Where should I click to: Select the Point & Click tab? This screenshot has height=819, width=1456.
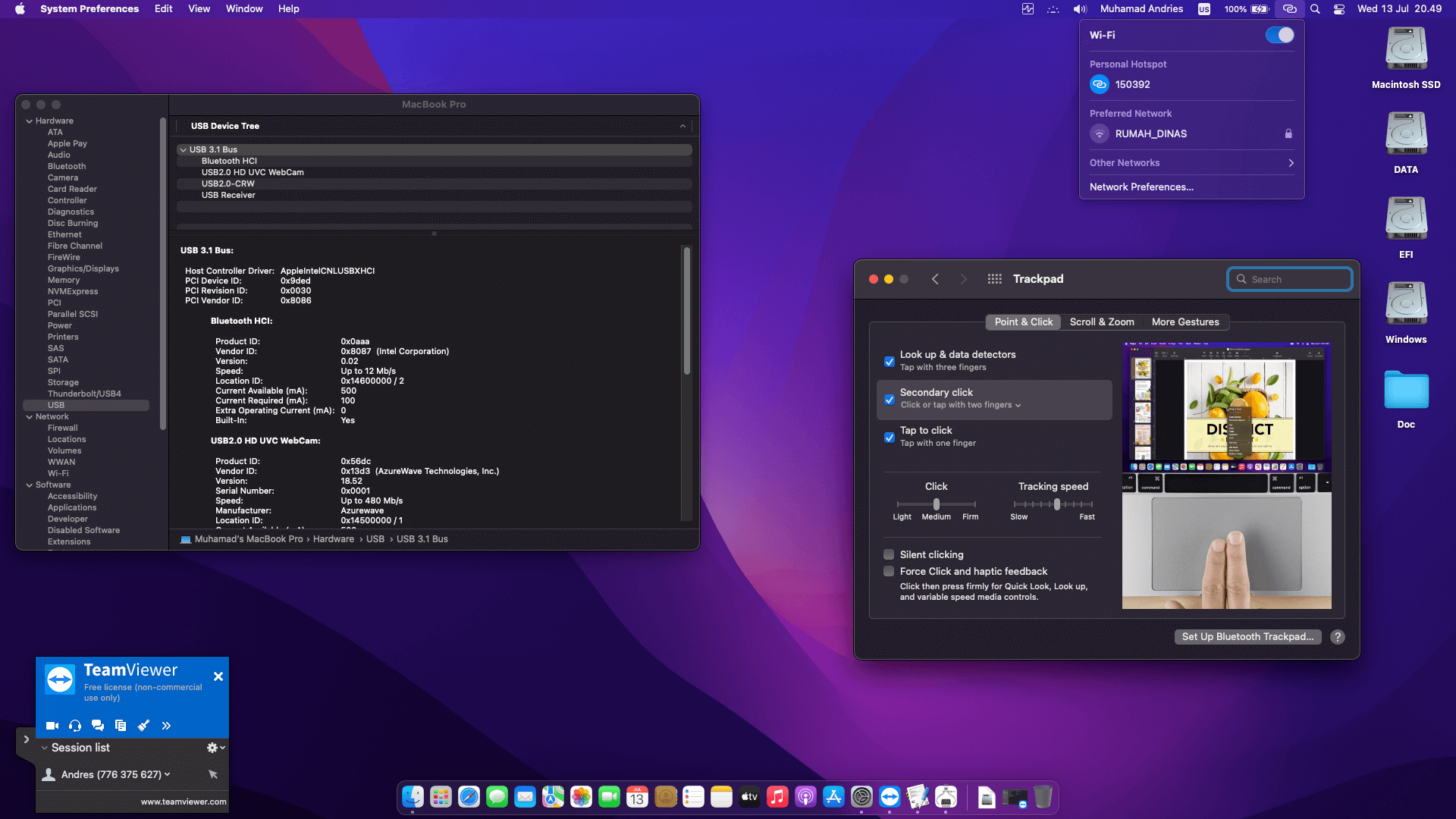tap(1024, 322)
